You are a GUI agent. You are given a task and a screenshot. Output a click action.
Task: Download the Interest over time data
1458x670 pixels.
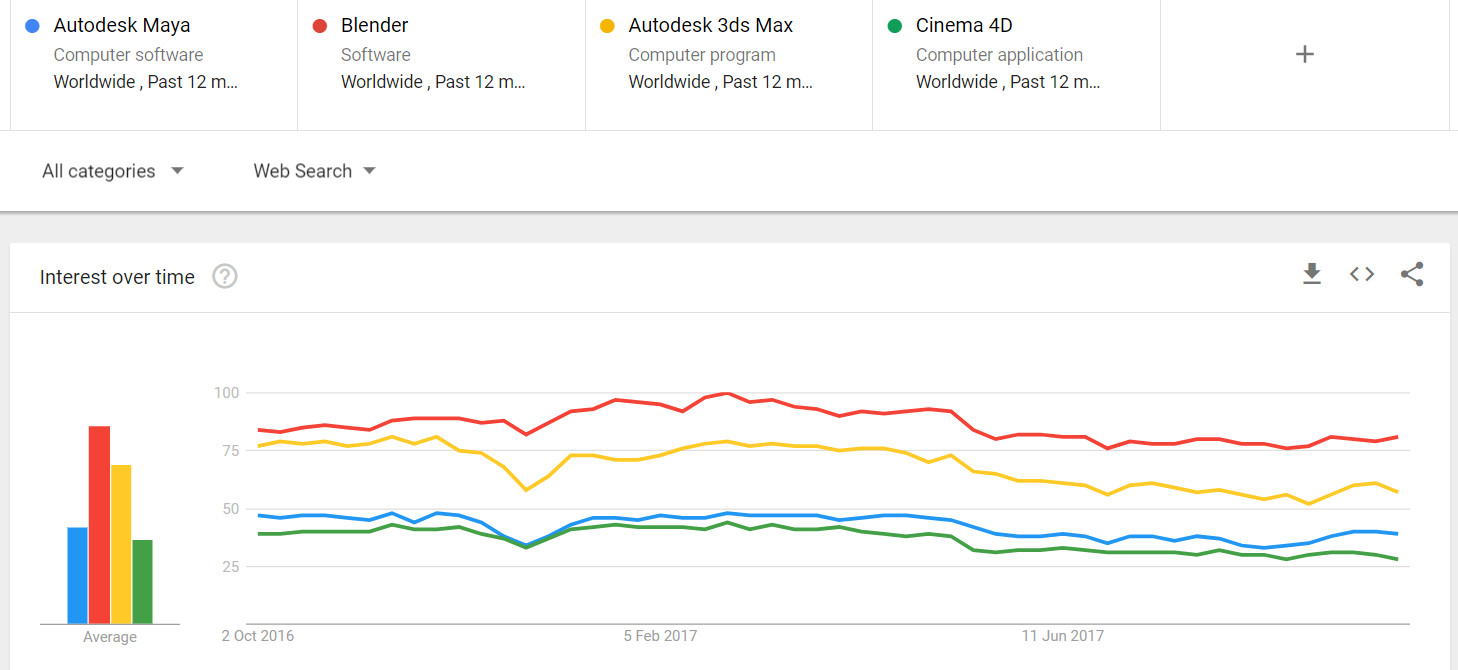pyautogui.click(x=1312, y=274)
